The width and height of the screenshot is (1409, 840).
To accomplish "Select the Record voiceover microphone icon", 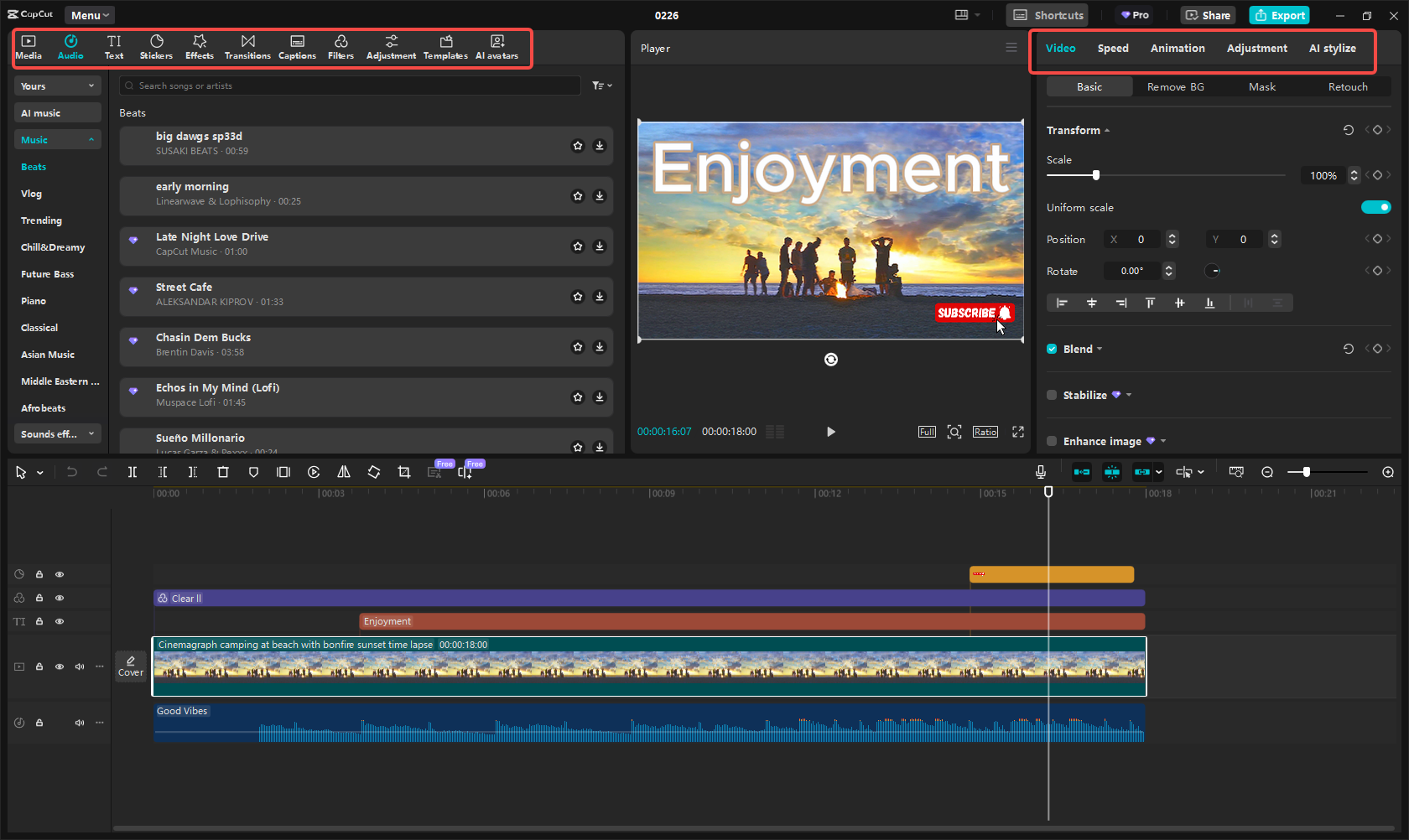I will coord(1041,472).
